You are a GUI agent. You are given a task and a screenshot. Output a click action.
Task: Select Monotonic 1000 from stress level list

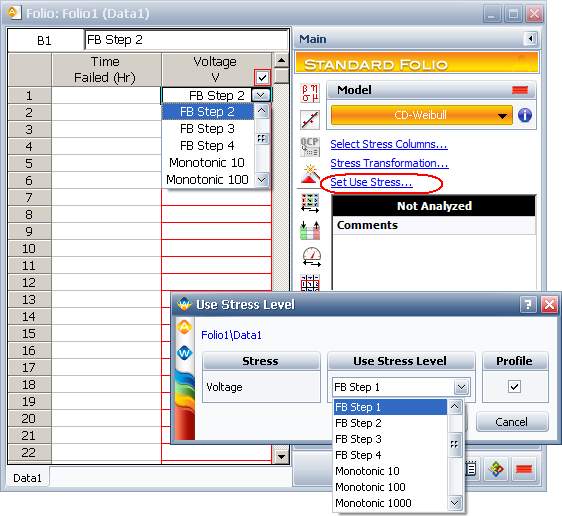click(x=373, y=503)
